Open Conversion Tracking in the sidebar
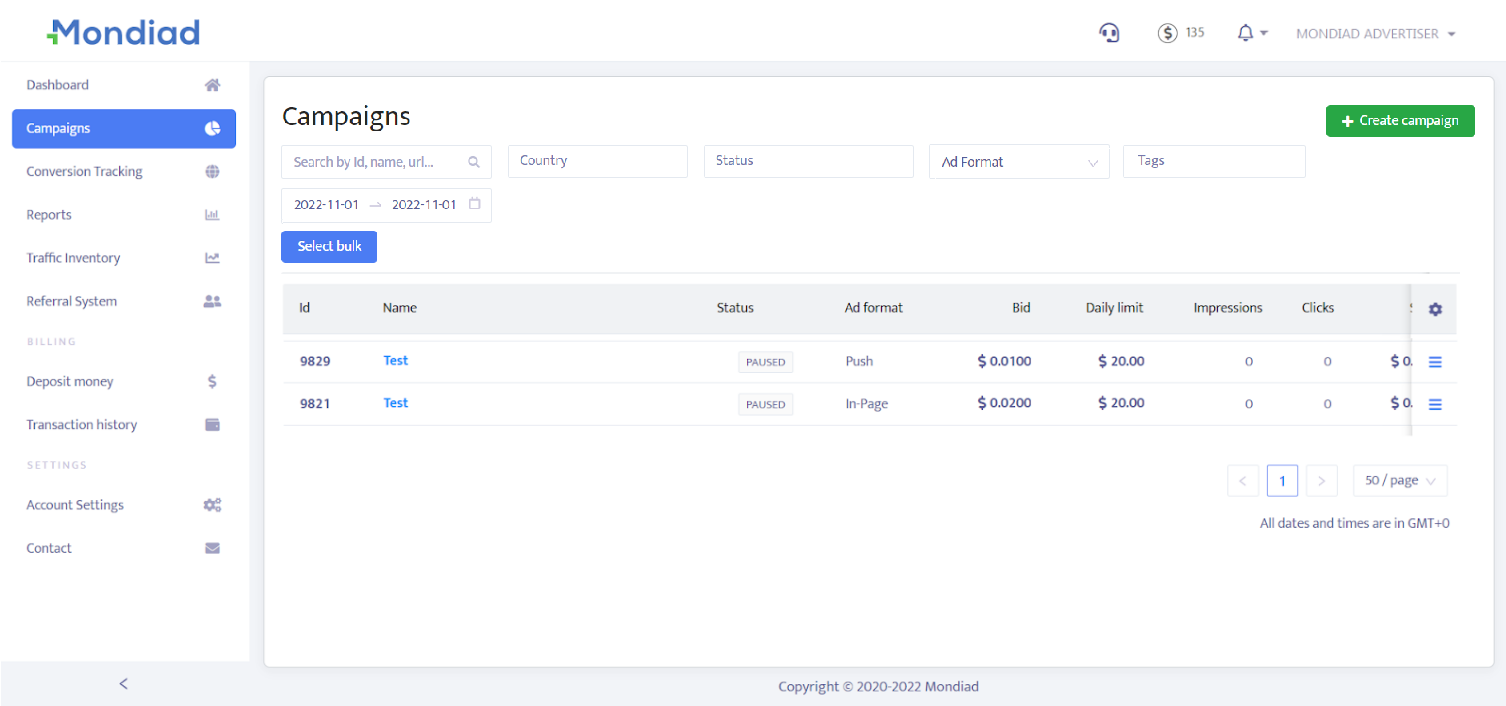Viewport: 1506px width, 706px height. coord(84,172)
